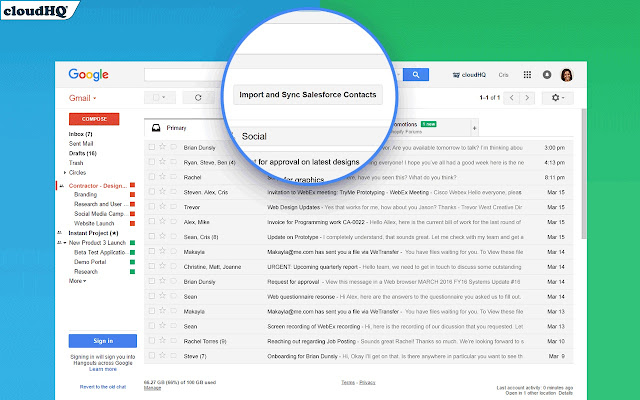Click the refresh button
This screenshot has width=640, height=400.
[x=198, y=98]
